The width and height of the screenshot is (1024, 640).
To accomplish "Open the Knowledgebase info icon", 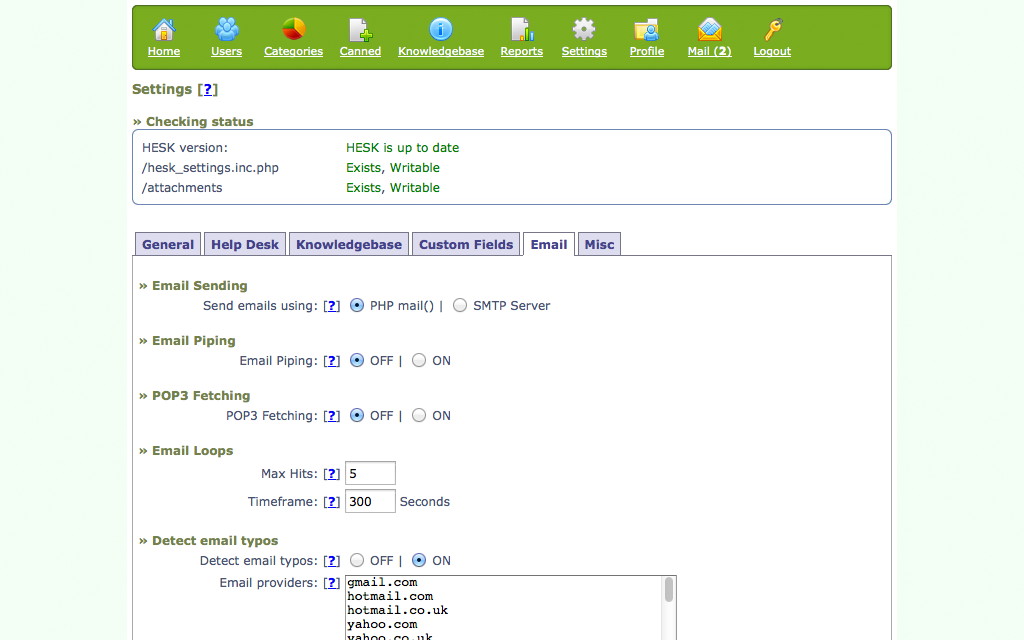I will click(x=440, y=30).
